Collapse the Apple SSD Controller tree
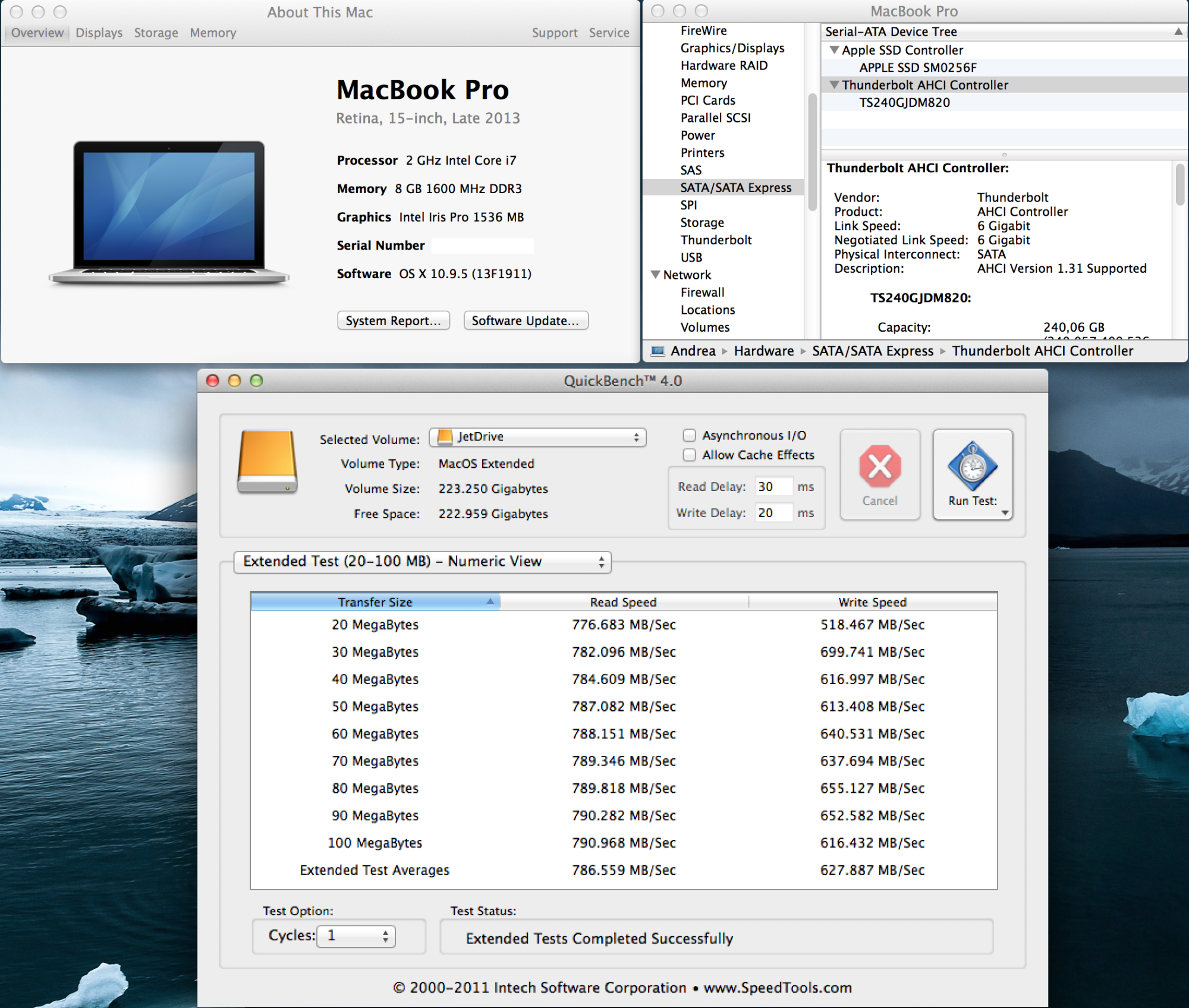This screenshot has width=1189, height=1008. pos(834,50)
